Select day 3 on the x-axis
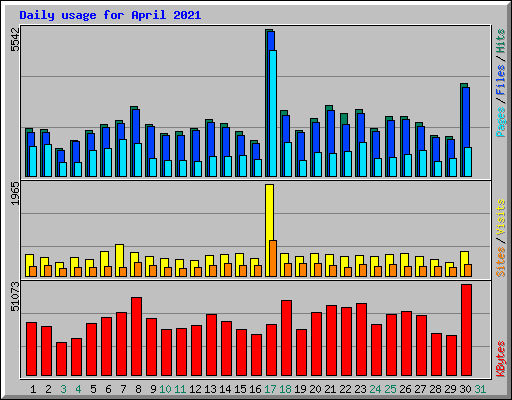 pyautogui.click(x=63, y=389)
